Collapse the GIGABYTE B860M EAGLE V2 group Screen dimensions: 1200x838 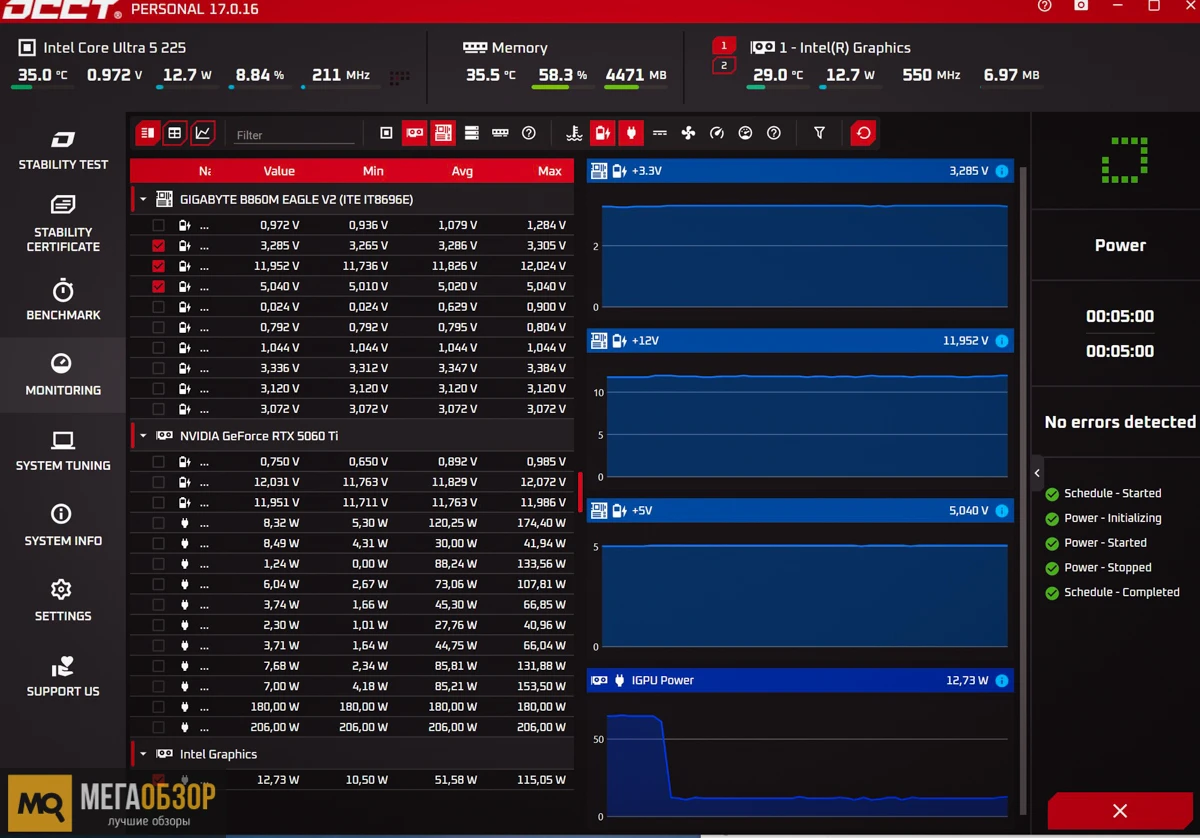(x=143, y=200)
